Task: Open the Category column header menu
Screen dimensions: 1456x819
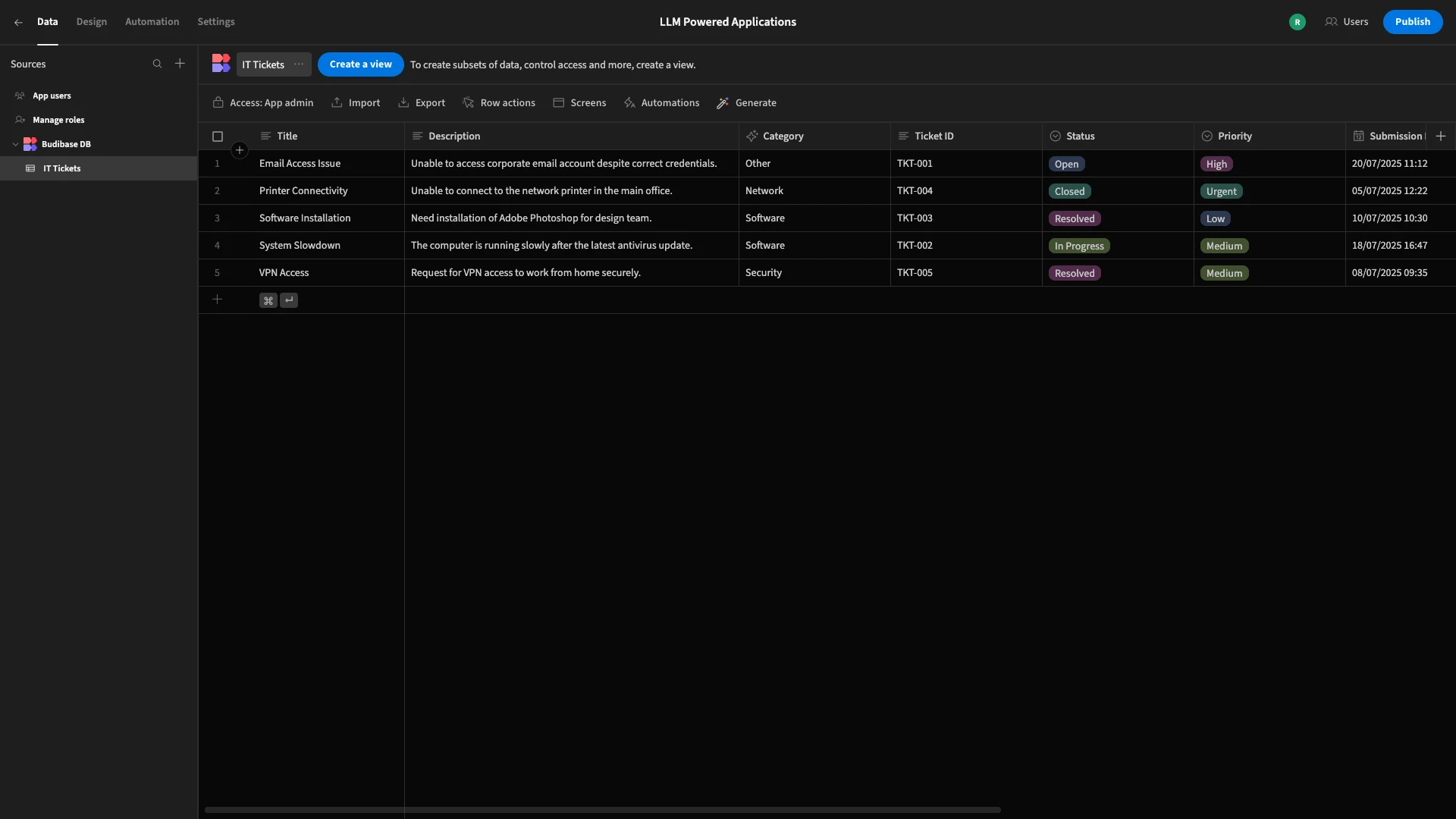Action: pos(814,136)
